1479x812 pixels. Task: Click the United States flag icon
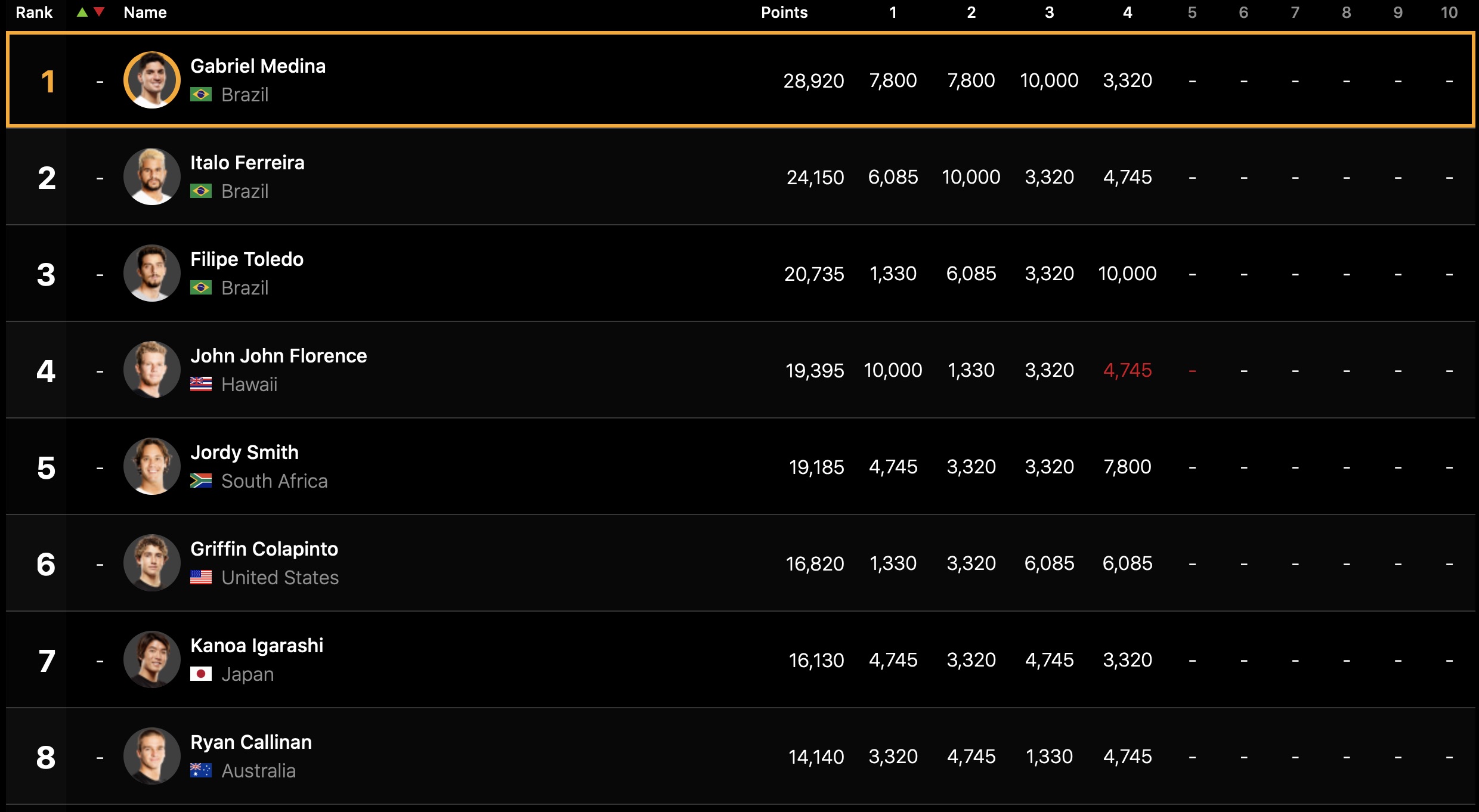coord(201,578)
